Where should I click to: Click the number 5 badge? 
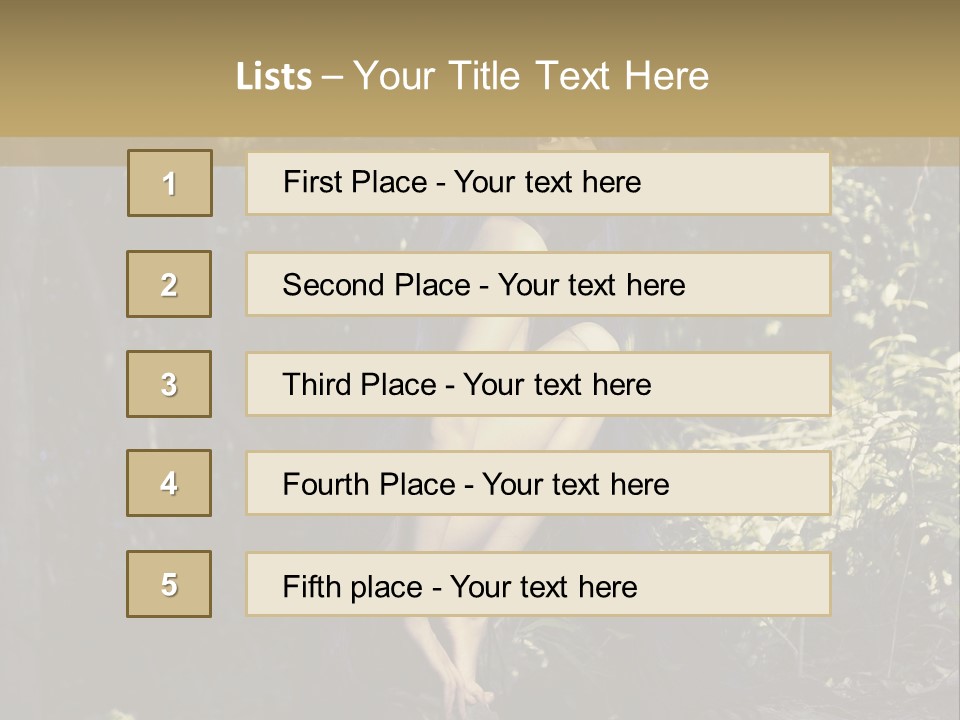[169, 584]
